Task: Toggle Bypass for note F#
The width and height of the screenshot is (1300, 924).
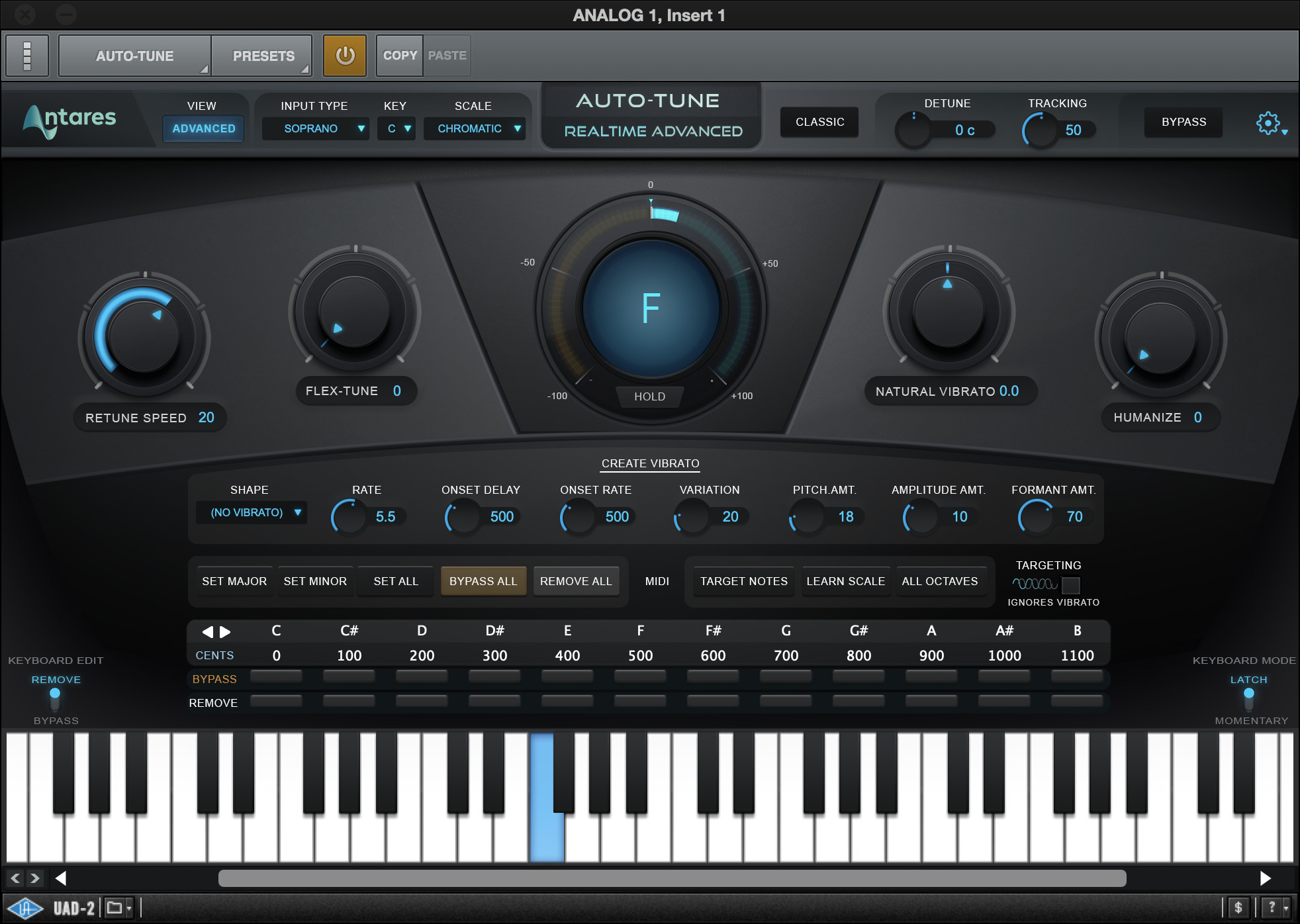Action: 713,676
